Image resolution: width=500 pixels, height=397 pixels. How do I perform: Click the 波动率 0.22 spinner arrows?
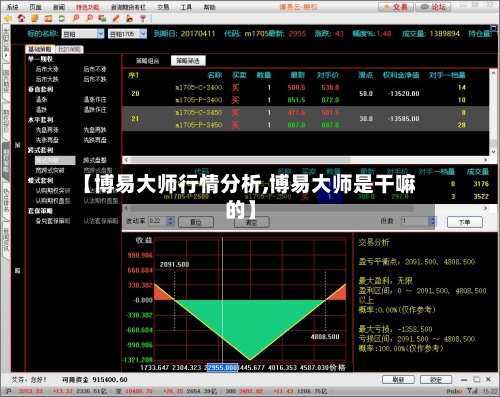point(171,221)
